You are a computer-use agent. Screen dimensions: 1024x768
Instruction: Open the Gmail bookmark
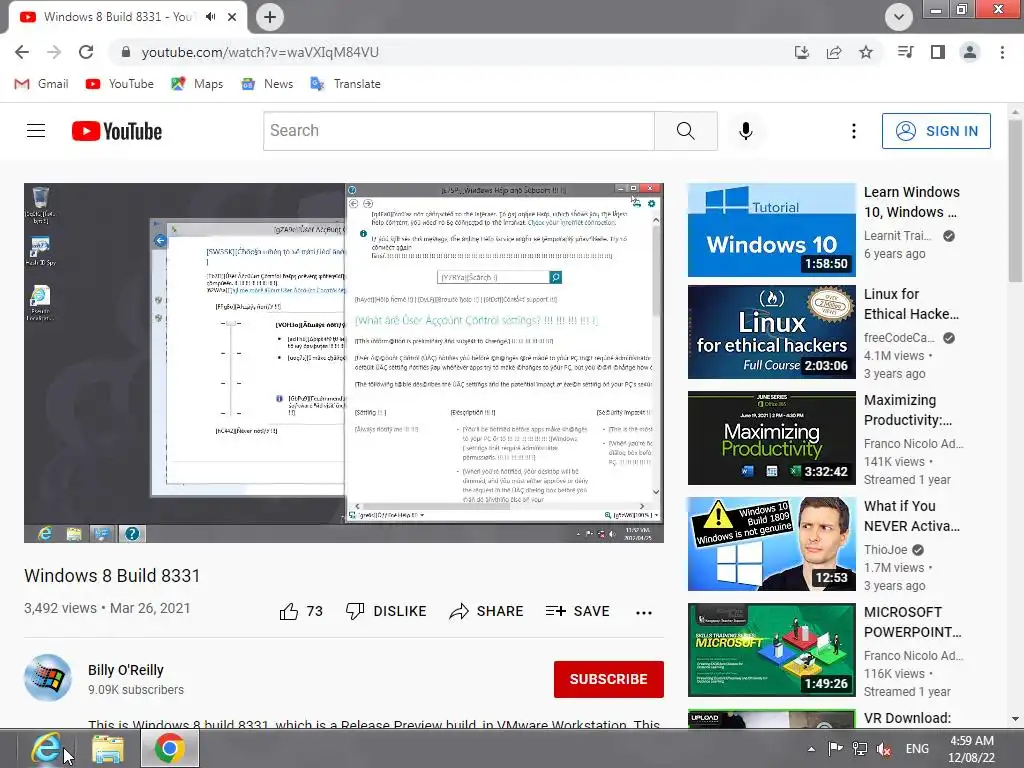42,84
